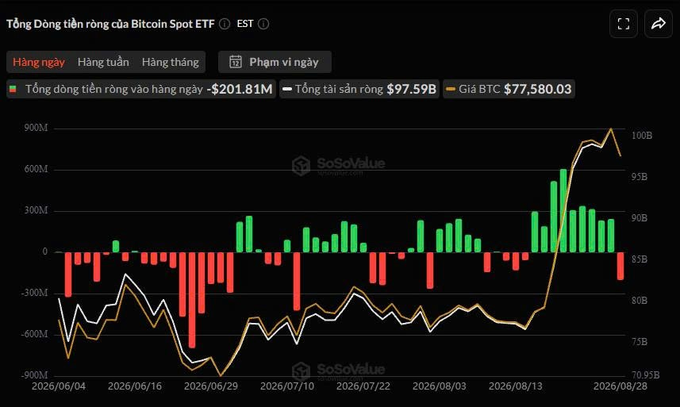Select the Hàng ngày tab
The width and height of the screenshot is (680, 407).
39,62
